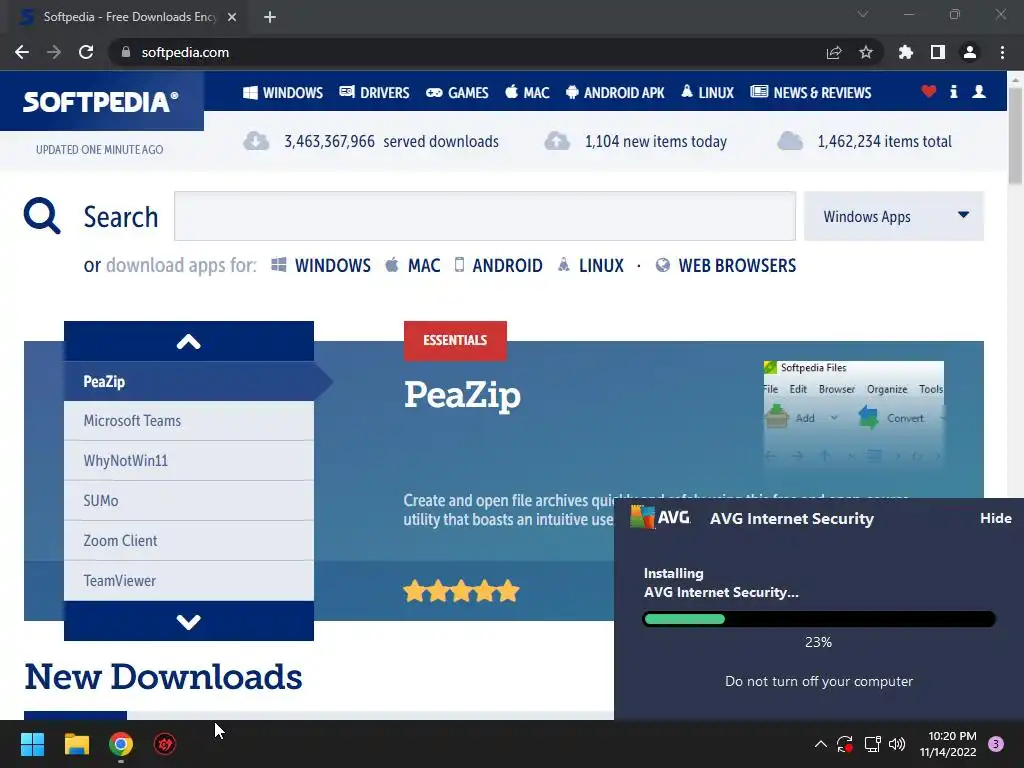The height and width of the screenshot is (768, 1024).
Task: Click the network display tray icon
Action: point(872,744)
